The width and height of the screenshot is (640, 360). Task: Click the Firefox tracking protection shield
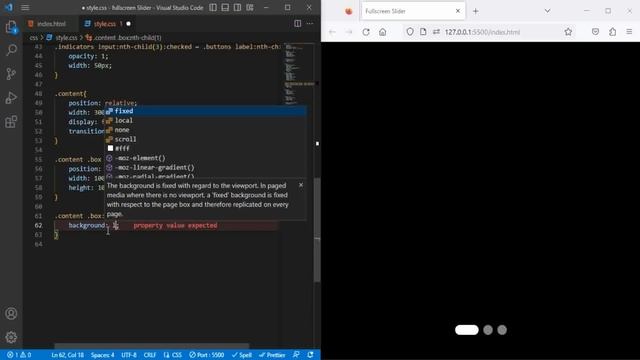point(410,32)
